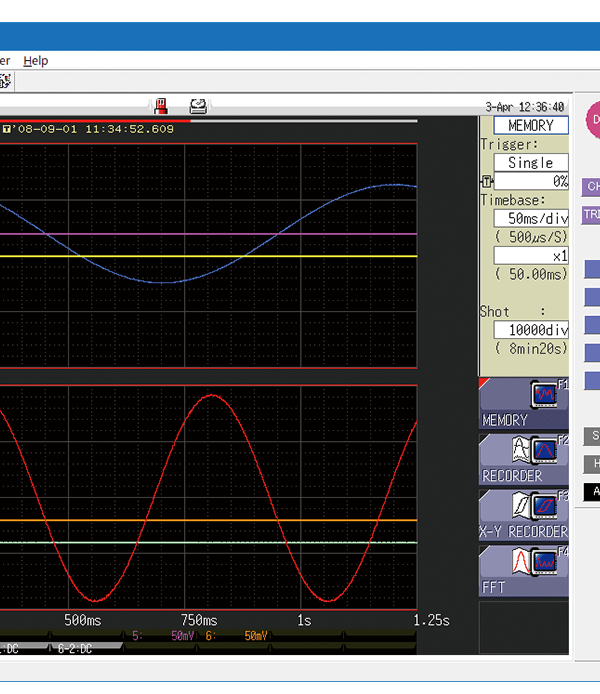Select the F4 FFT function button

(x=523, y=571)
